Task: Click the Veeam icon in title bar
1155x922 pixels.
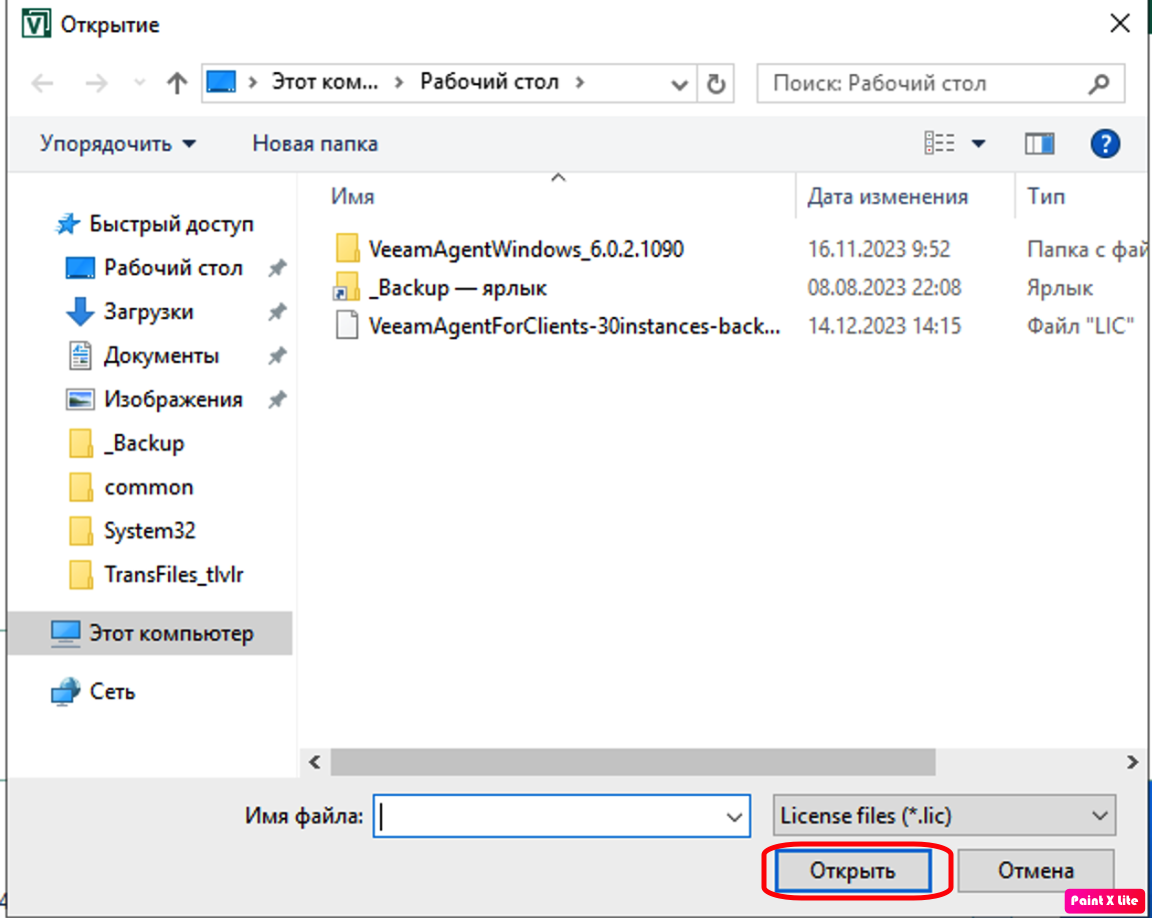Action: pos(35,24)
